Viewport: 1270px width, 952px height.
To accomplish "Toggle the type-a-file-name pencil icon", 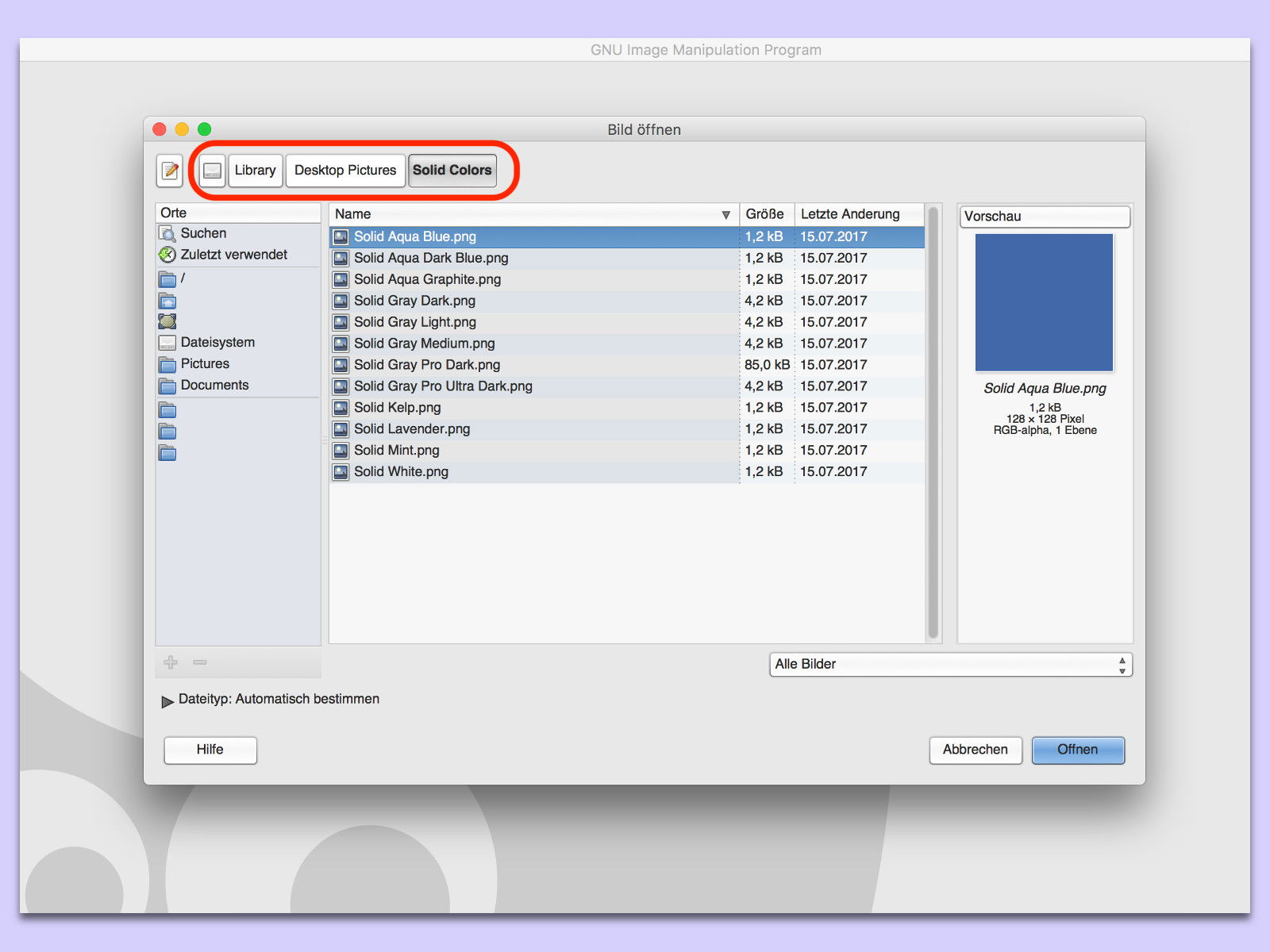I will [170, 171].
